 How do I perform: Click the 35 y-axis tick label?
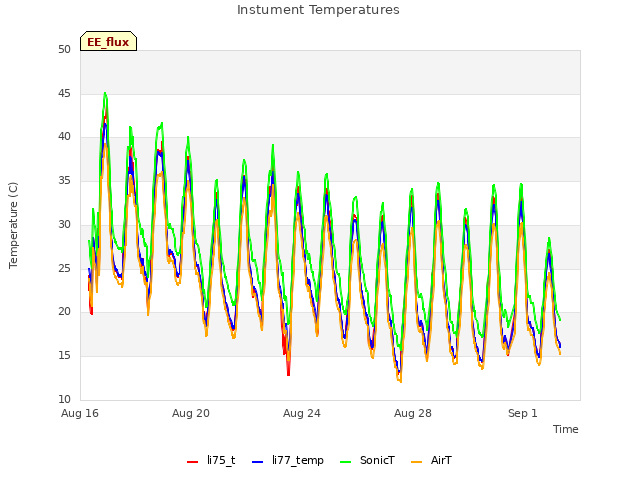[64, 180]
